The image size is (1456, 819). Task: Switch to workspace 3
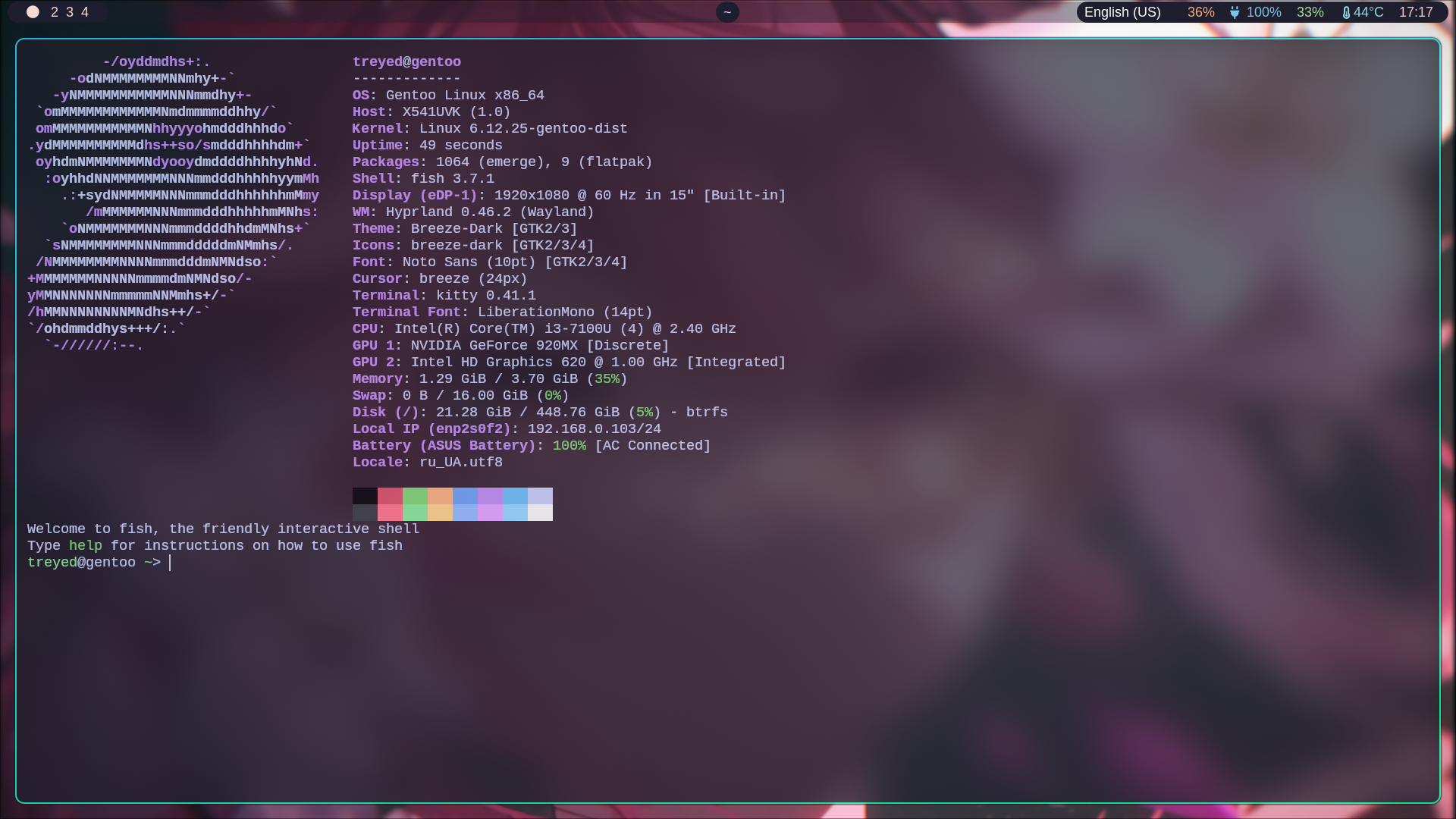[x=70, y=12]
